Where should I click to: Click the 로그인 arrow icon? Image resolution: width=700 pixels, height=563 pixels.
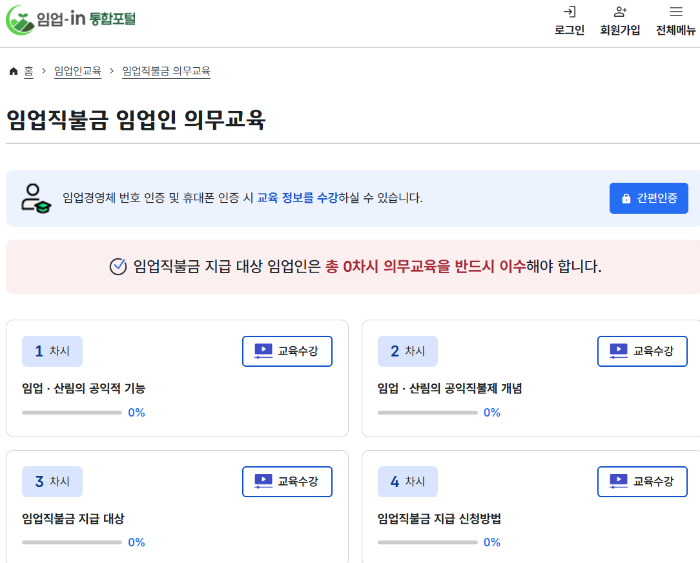click(x=570, y=12)
